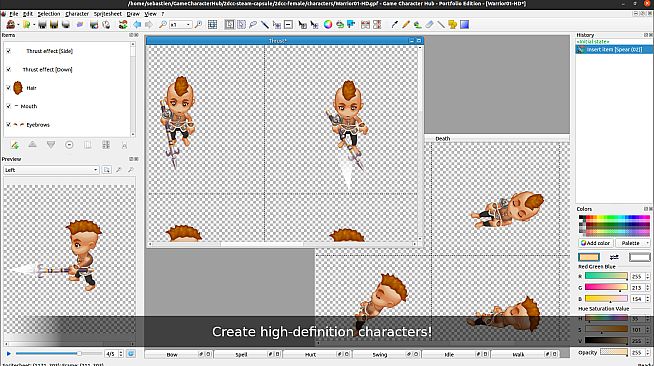Select the Spell animation tab
Image resolution: width=654 pixels, height=366 pixels.
[241, 354]
